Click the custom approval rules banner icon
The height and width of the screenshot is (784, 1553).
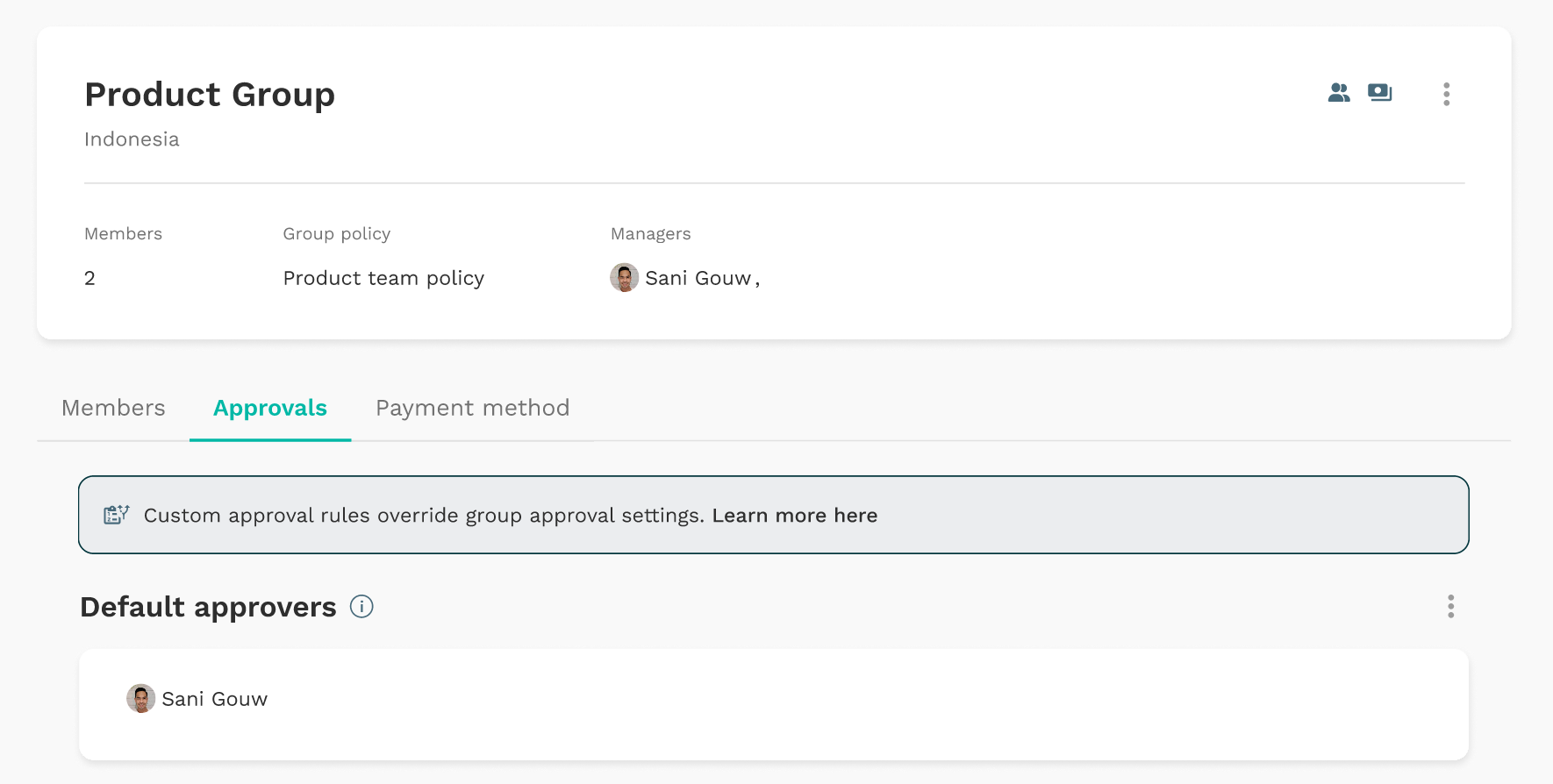point(116,515)
